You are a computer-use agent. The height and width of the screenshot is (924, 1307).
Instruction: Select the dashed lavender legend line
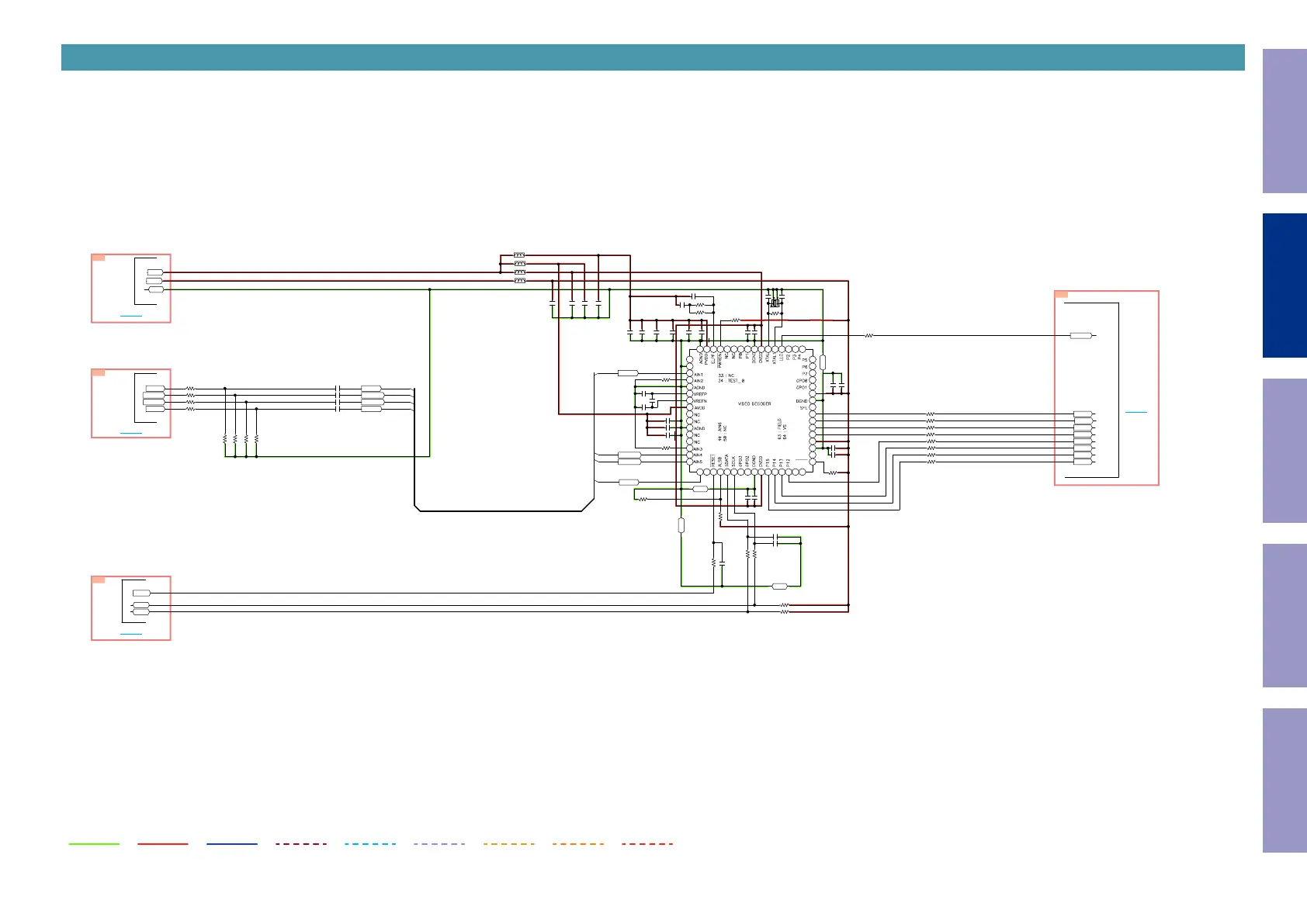(439, 843)
